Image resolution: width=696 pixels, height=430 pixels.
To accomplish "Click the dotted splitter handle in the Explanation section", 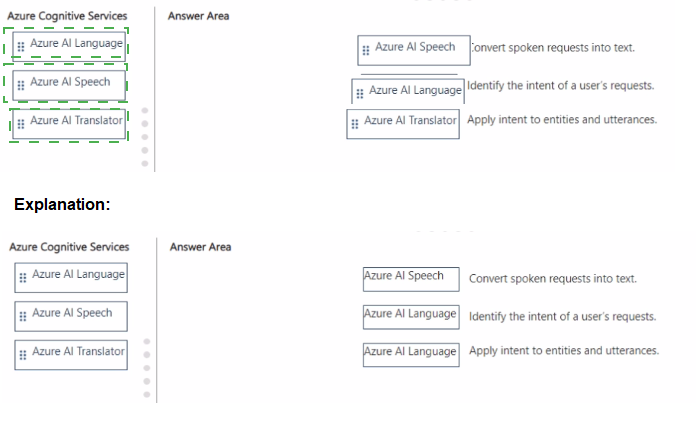I will (146, 368).
